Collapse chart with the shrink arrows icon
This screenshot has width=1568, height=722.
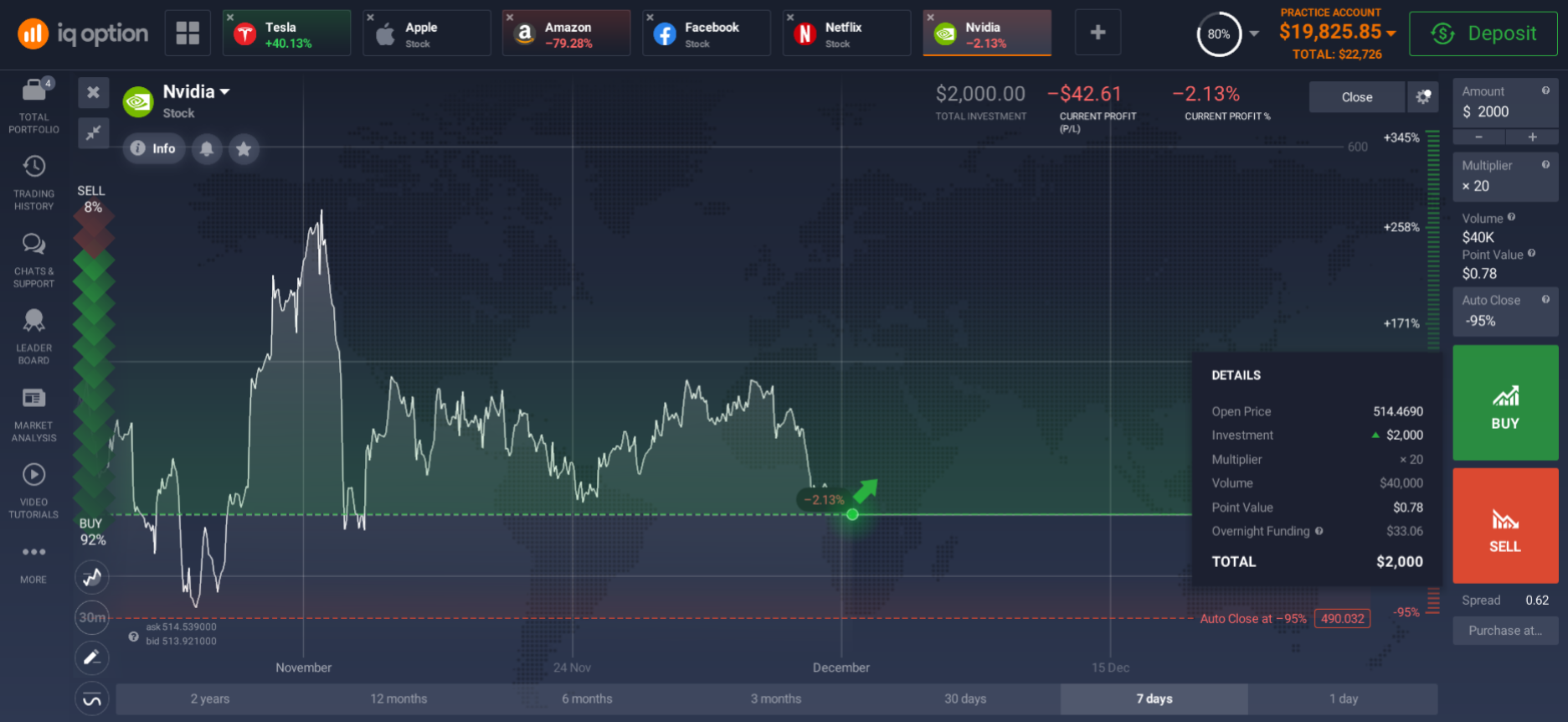point(94,132)
